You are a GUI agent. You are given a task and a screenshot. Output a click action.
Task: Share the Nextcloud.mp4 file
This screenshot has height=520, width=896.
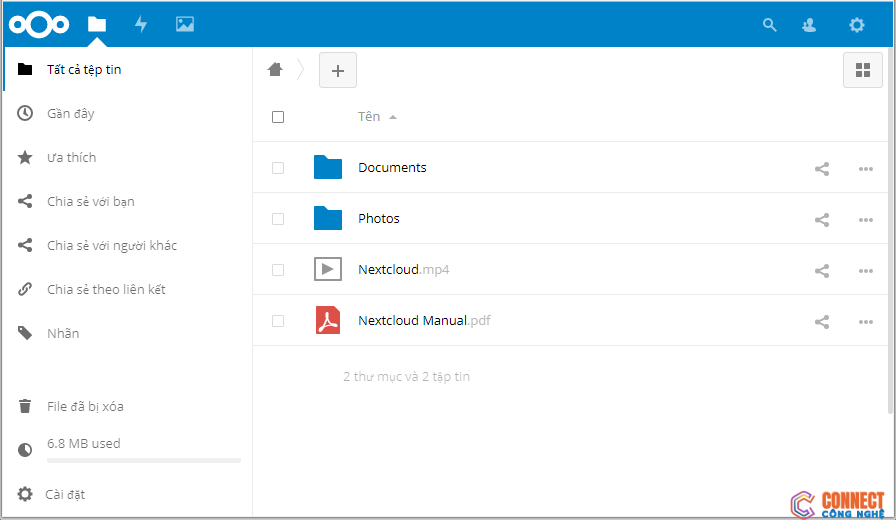click(x=822, y=270)
